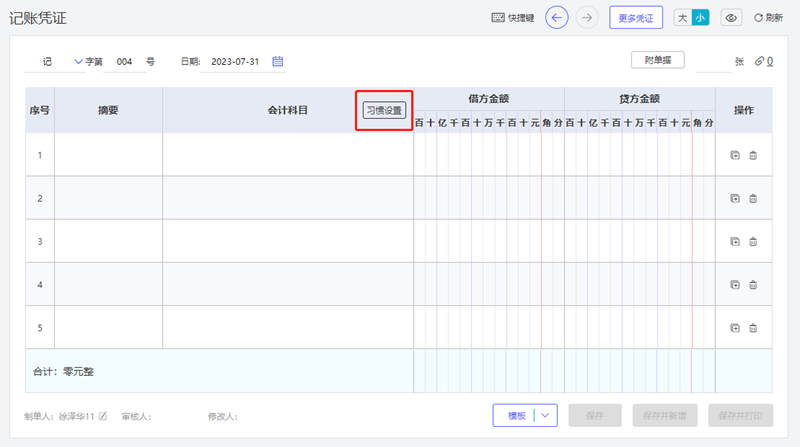
Task: Copy row 2 with insert icon
Action: pos(735,198)
